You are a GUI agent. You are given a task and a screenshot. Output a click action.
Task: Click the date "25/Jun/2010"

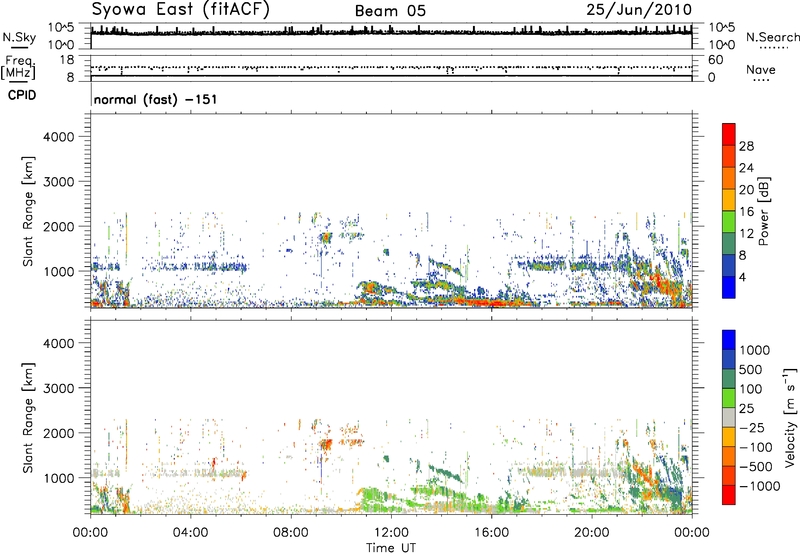point(639,10)
